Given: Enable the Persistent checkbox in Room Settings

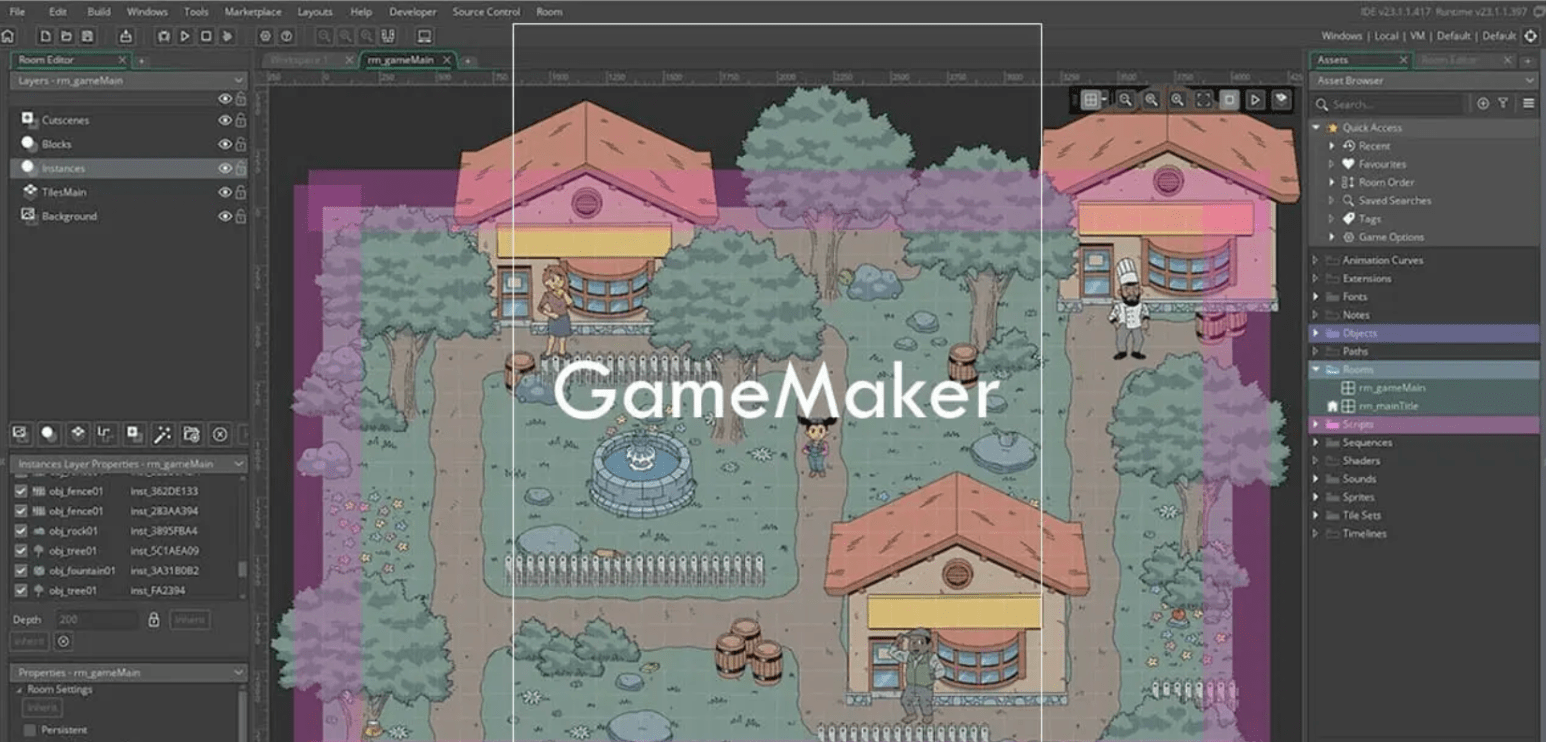Looking at the screenshot, I should pos(29,730).
